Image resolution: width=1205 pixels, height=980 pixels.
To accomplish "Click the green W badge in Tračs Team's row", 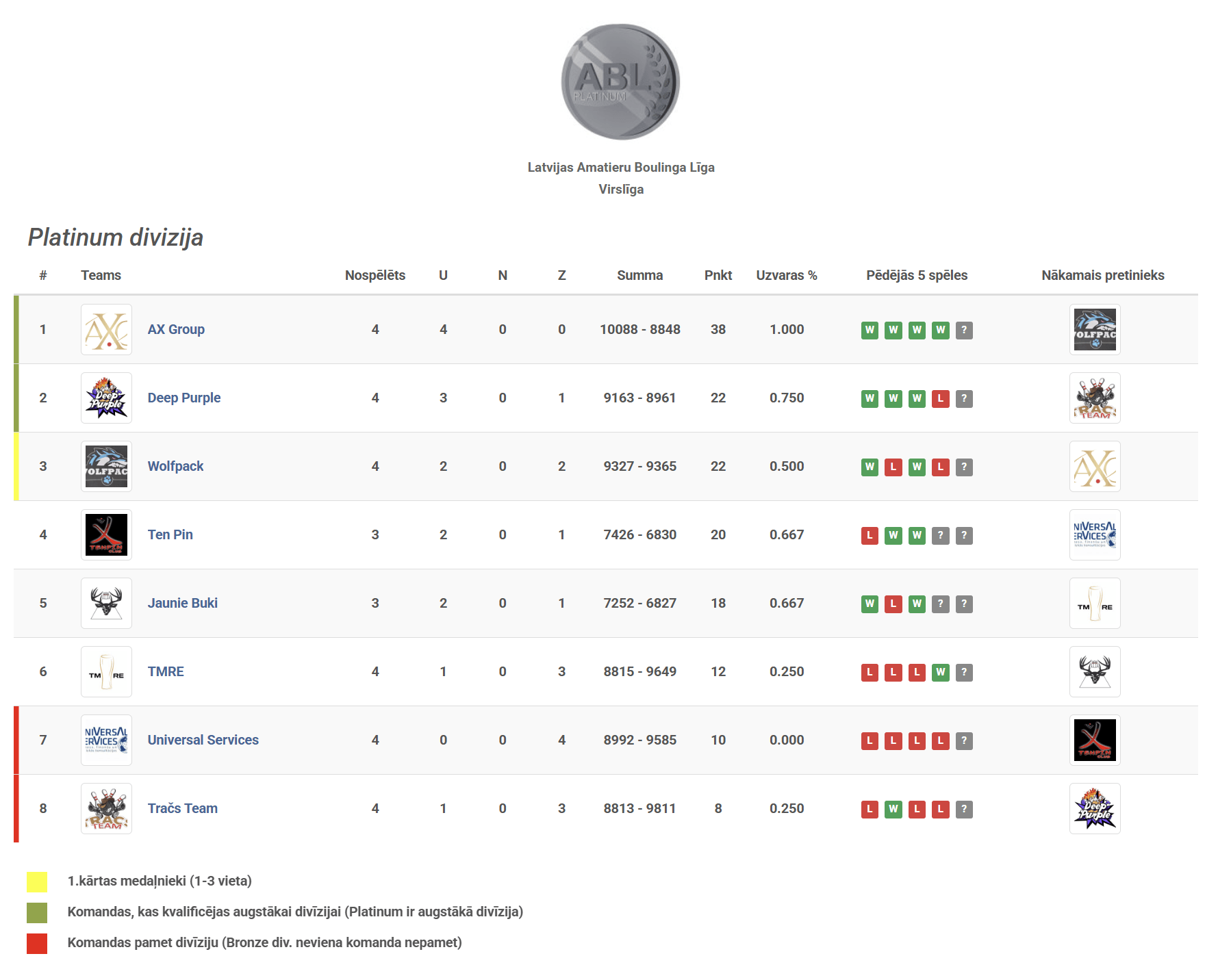I will (893, 809).
